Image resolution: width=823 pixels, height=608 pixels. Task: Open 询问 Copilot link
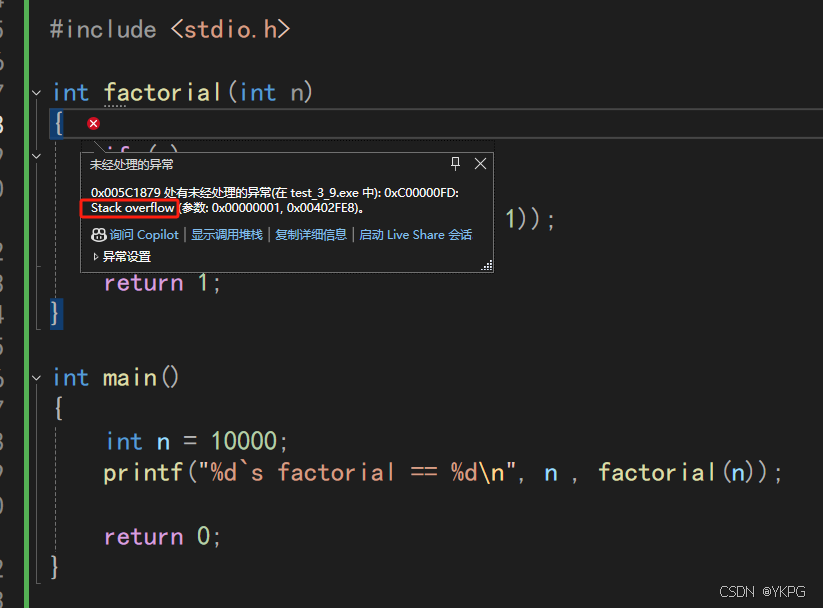click(x=144, y=235)
